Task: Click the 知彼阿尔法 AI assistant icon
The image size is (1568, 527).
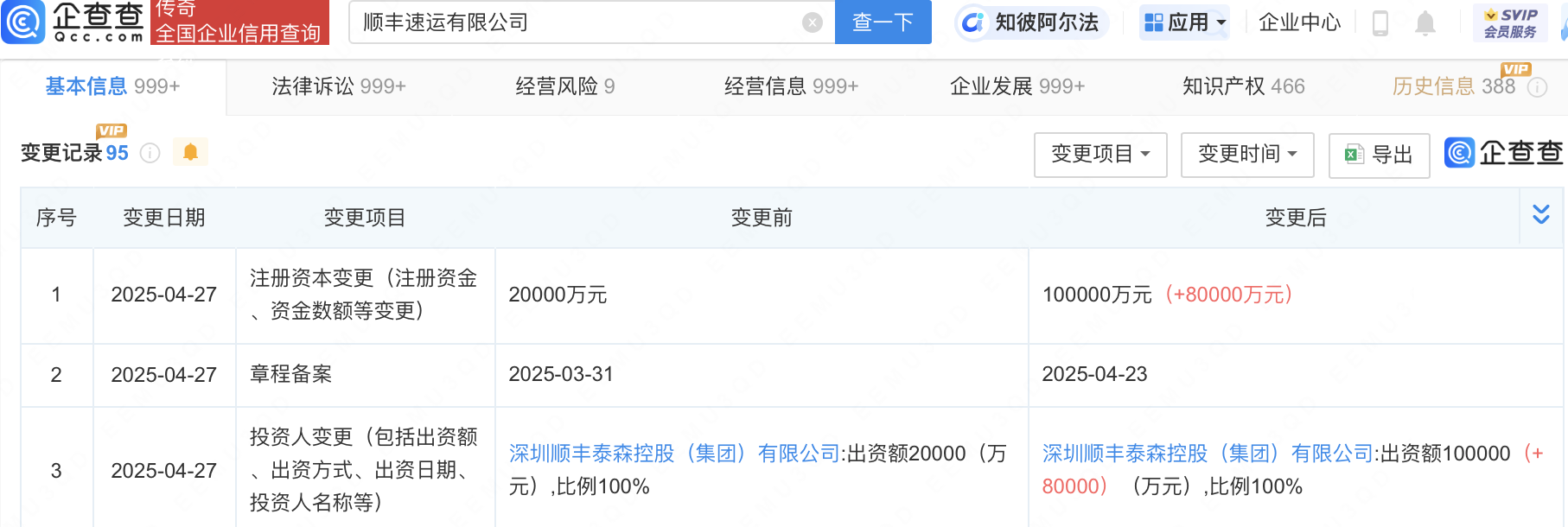Action: pyautogui.click(x=973, y=22)
